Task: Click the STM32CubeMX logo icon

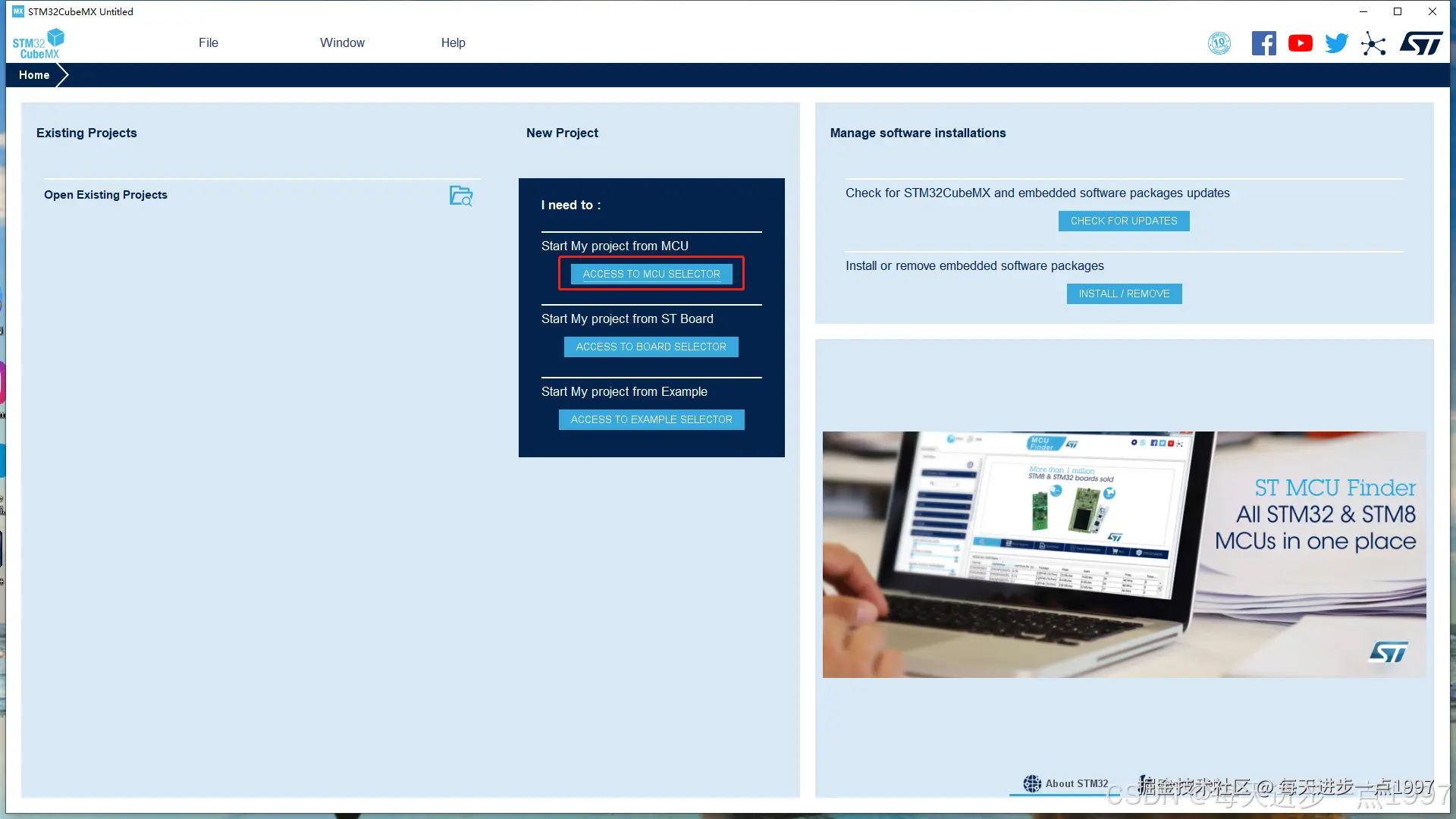Action: [x=38, y=43]
